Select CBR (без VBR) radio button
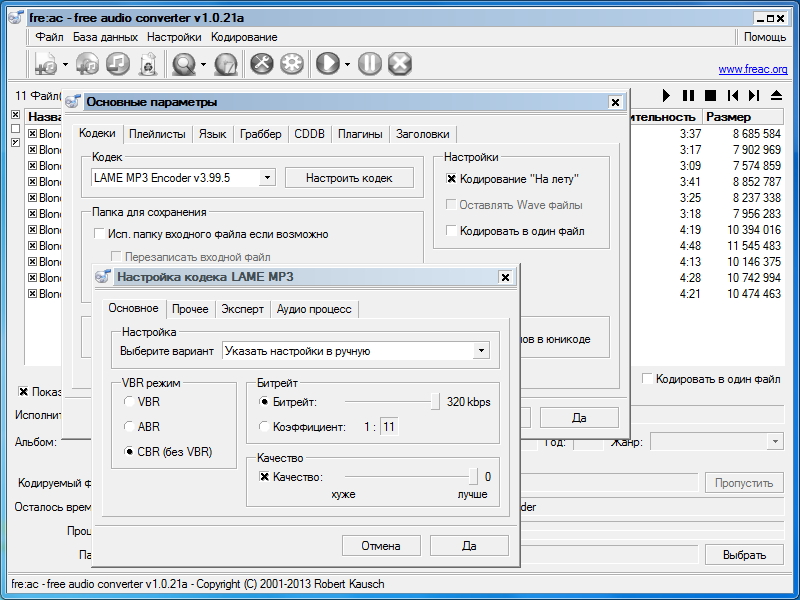Viewport: 800px width, 600px height. click(129, 452)
